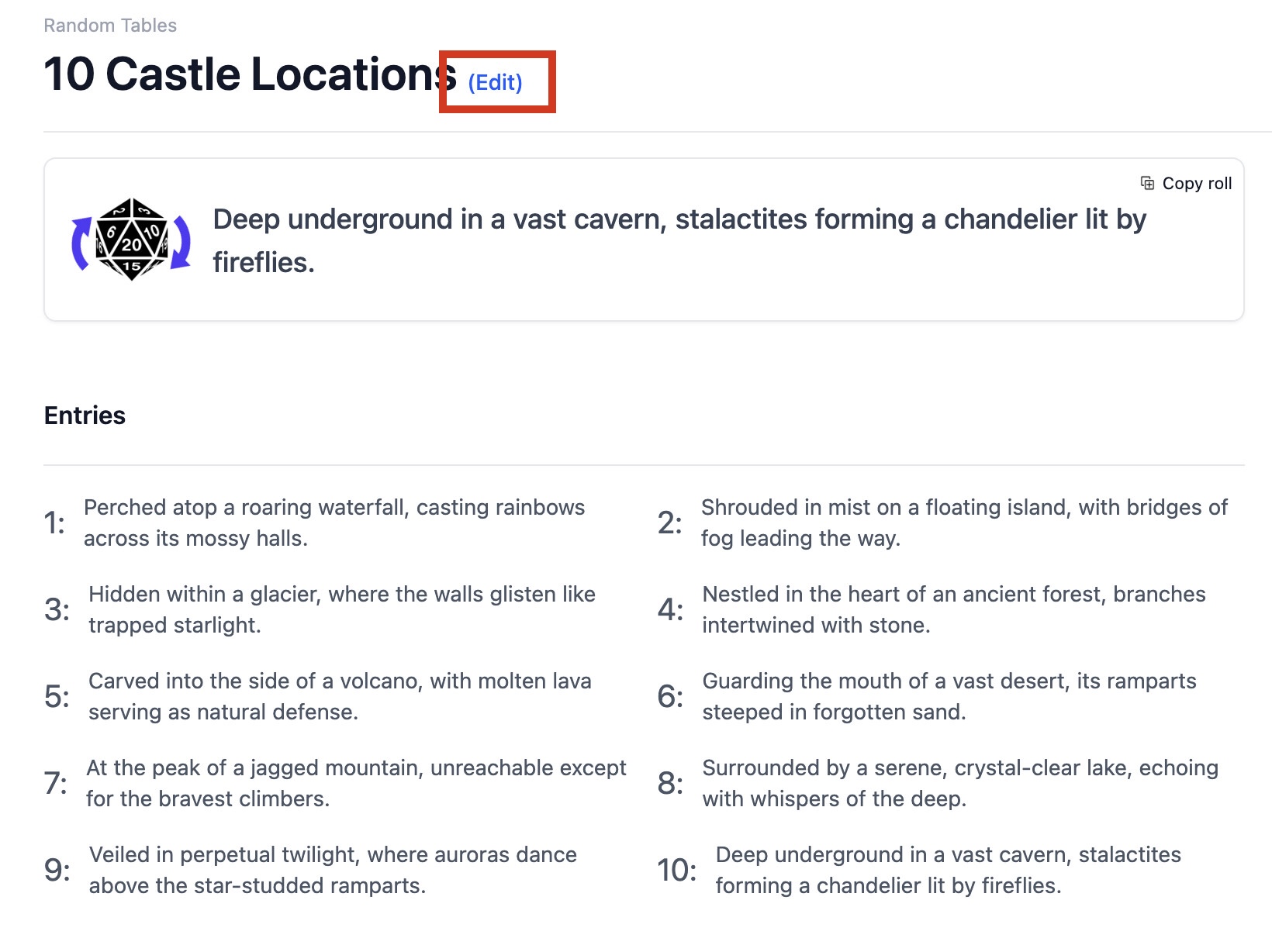Click the Copy roll icon
Image resolution: width=1272 pixels, height=952 pixels.
click(x=1147, y=183)
